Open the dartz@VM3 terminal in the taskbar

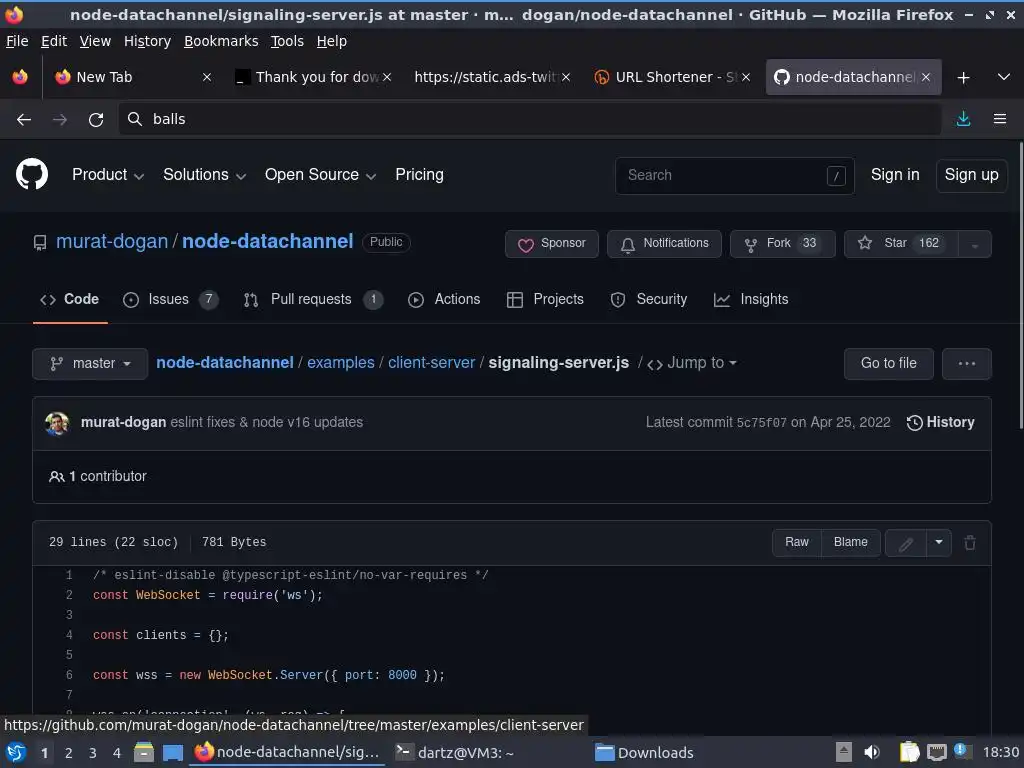(455, 753)
